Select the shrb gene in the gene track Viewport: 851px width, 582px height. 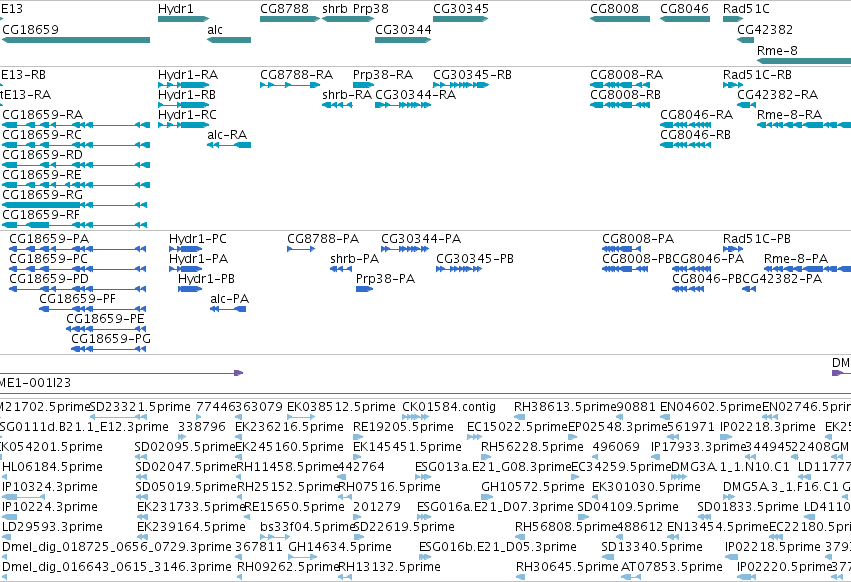coord(348,19)
